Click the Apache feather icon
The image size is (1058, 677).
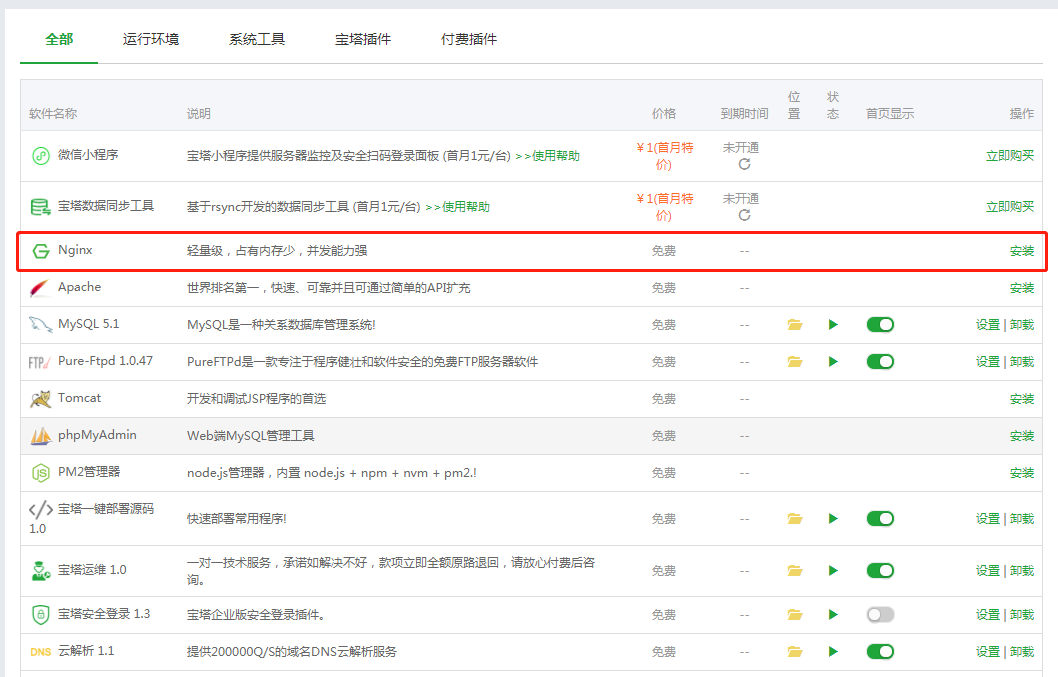[x=40, y=288]
